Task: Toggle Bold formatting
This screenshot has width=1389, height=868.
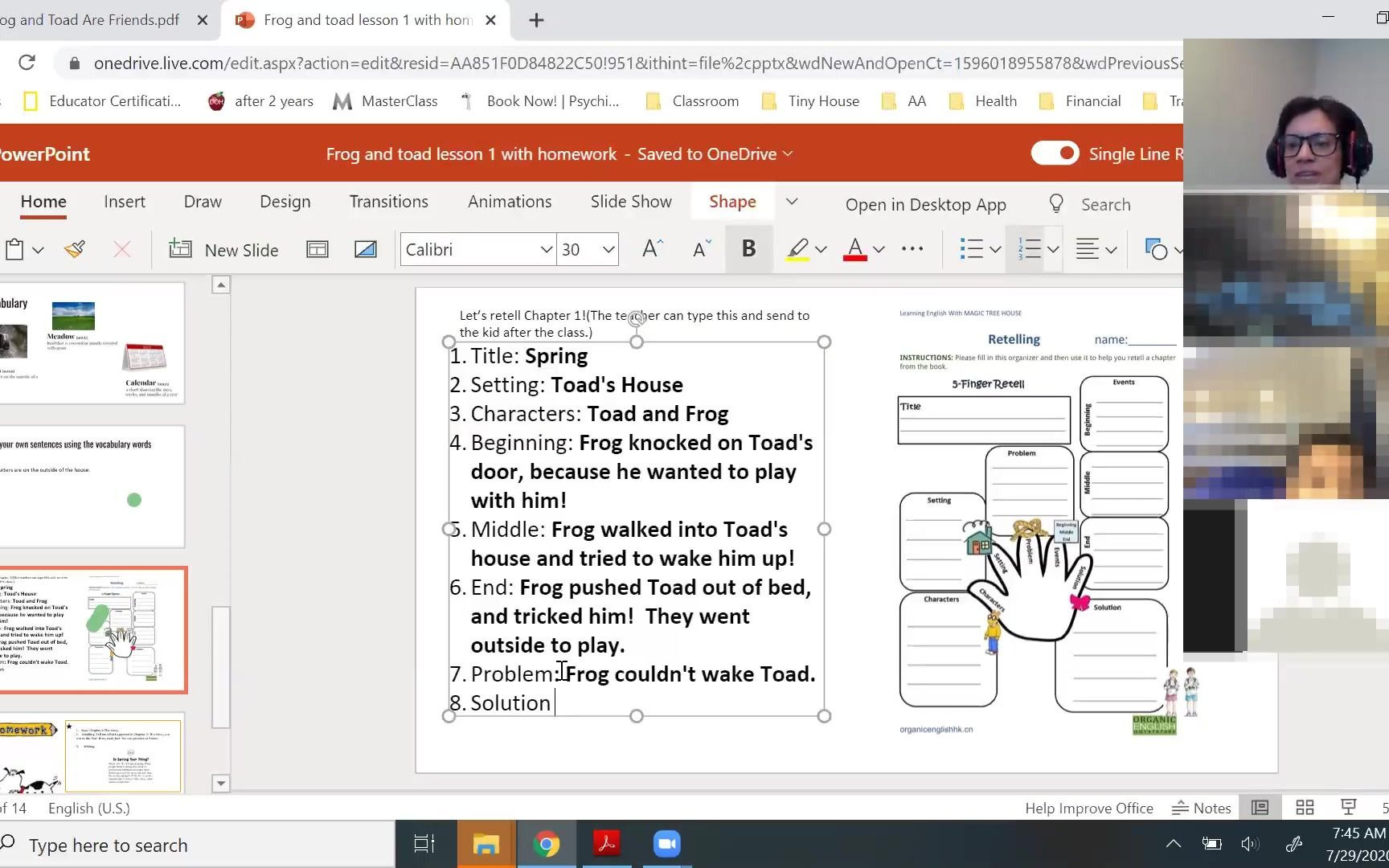Action: click(748, 249)
